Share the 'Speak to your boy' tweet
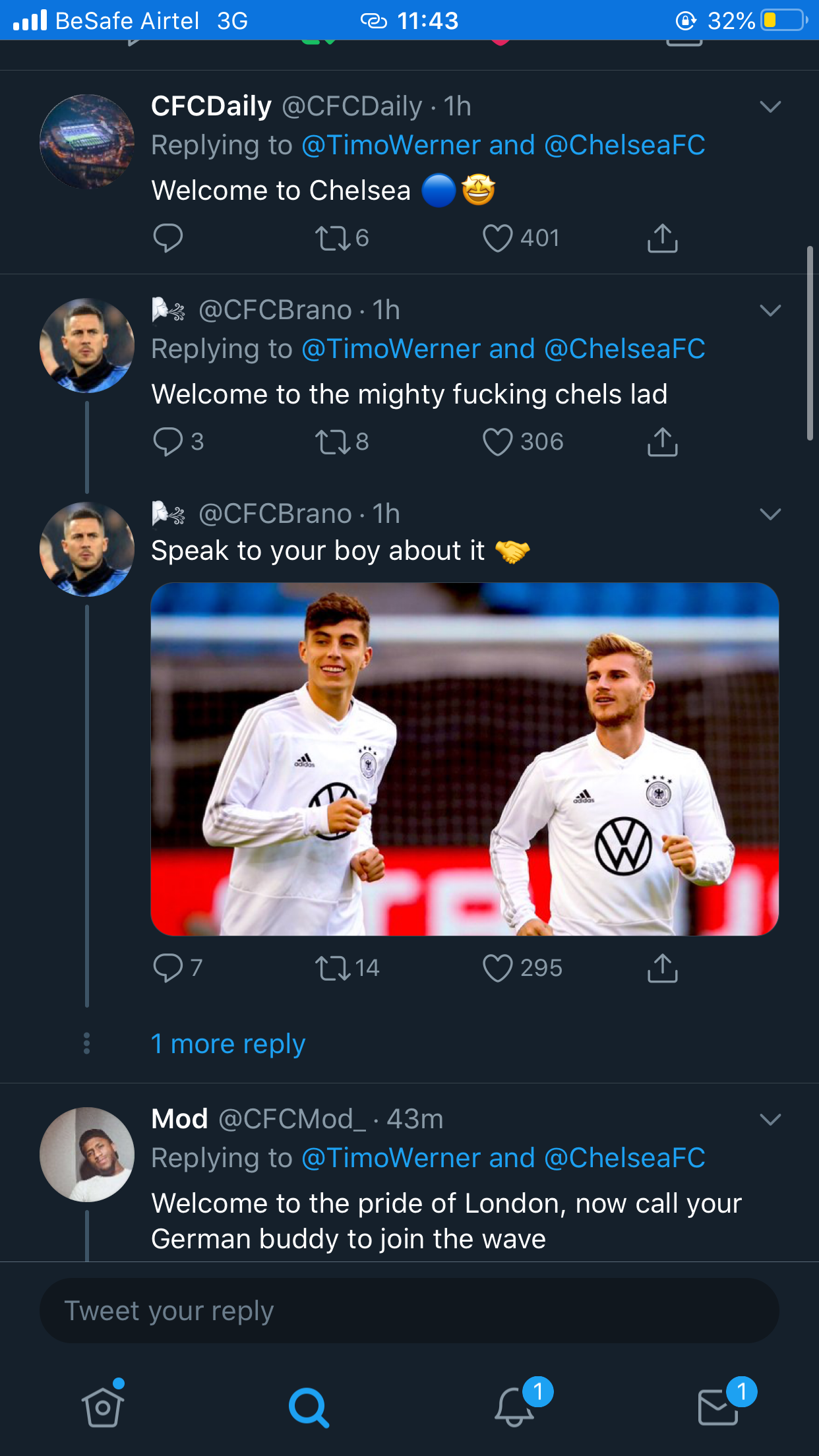The image size is (819, 1456). coord(662,968)
